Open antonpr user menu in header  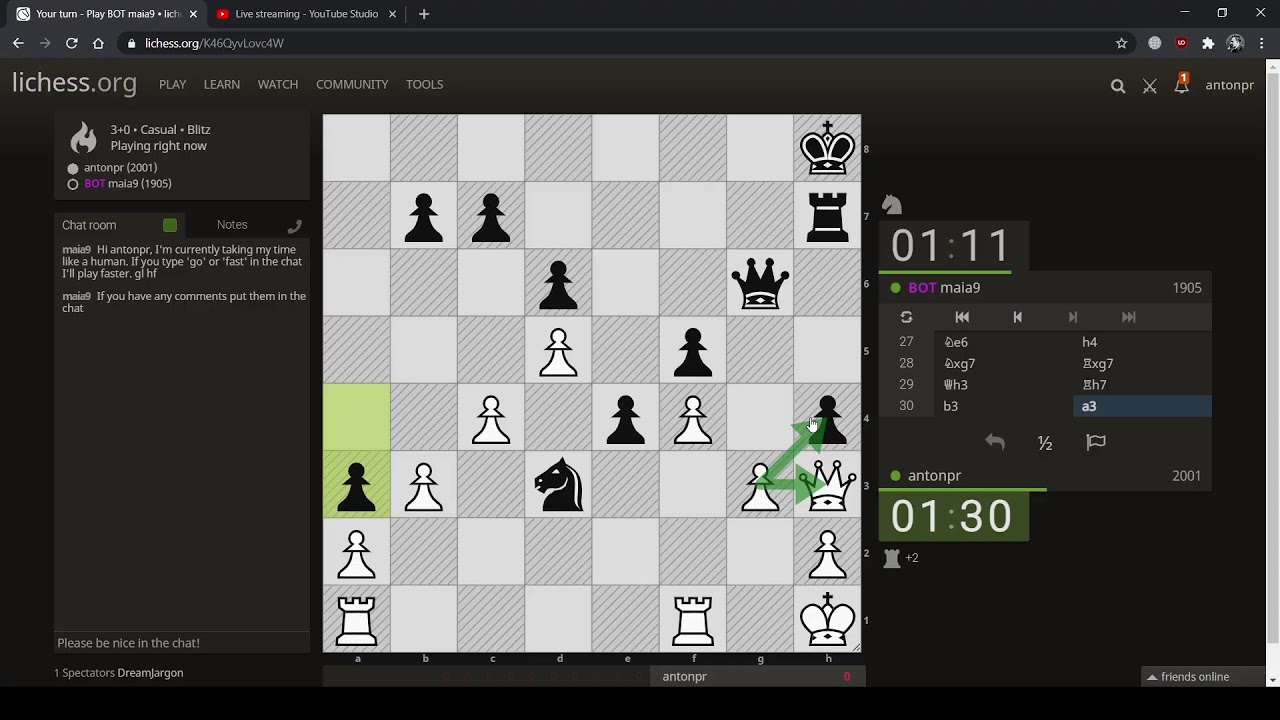coord(1229,85)
